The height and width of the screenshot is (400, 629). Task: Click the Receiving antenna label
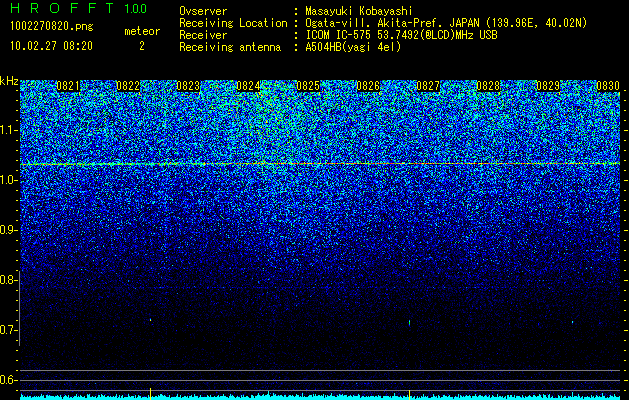[230, 47]
